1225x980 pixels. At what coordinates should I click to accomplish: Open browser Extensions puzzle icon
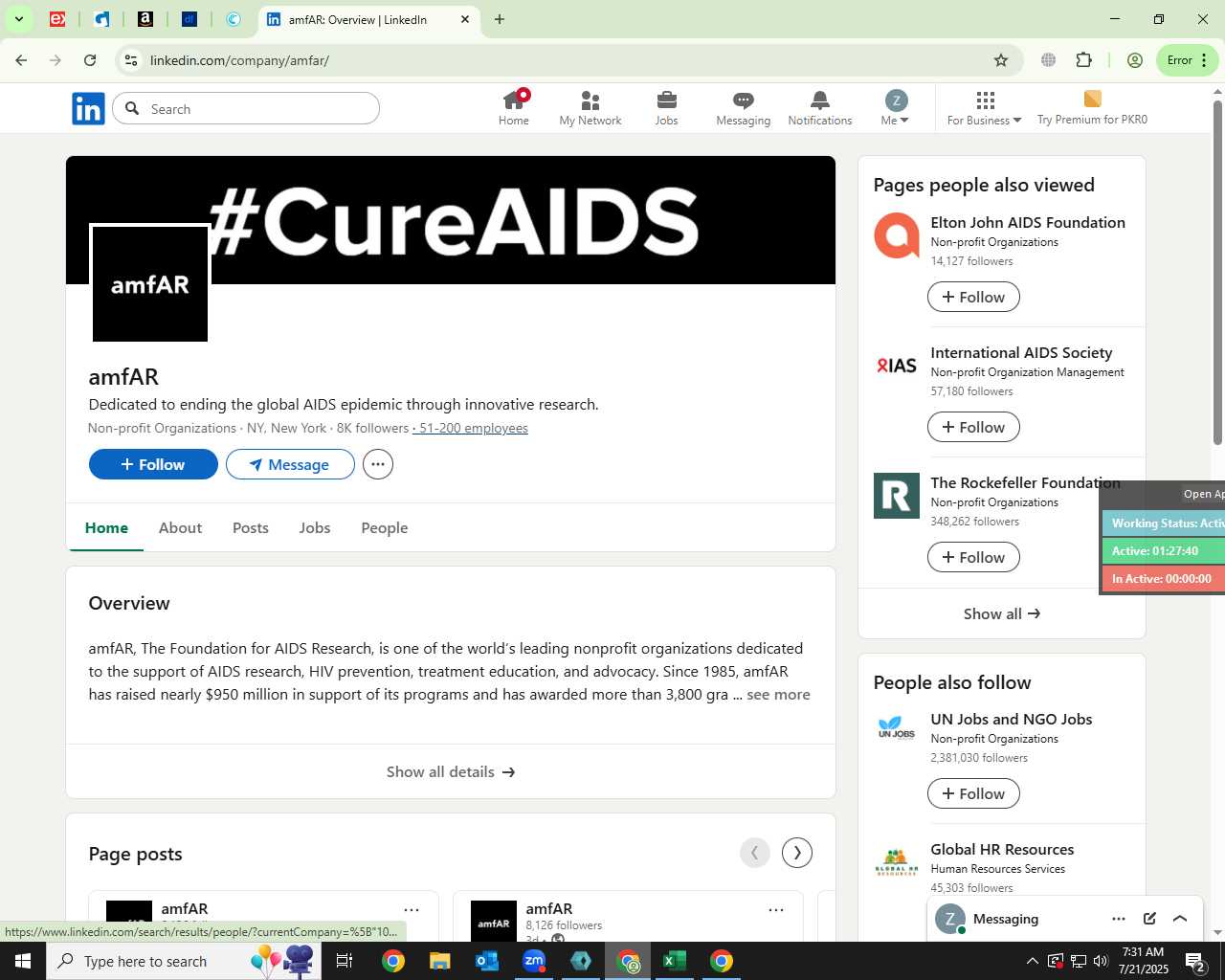click(1083, 60)
